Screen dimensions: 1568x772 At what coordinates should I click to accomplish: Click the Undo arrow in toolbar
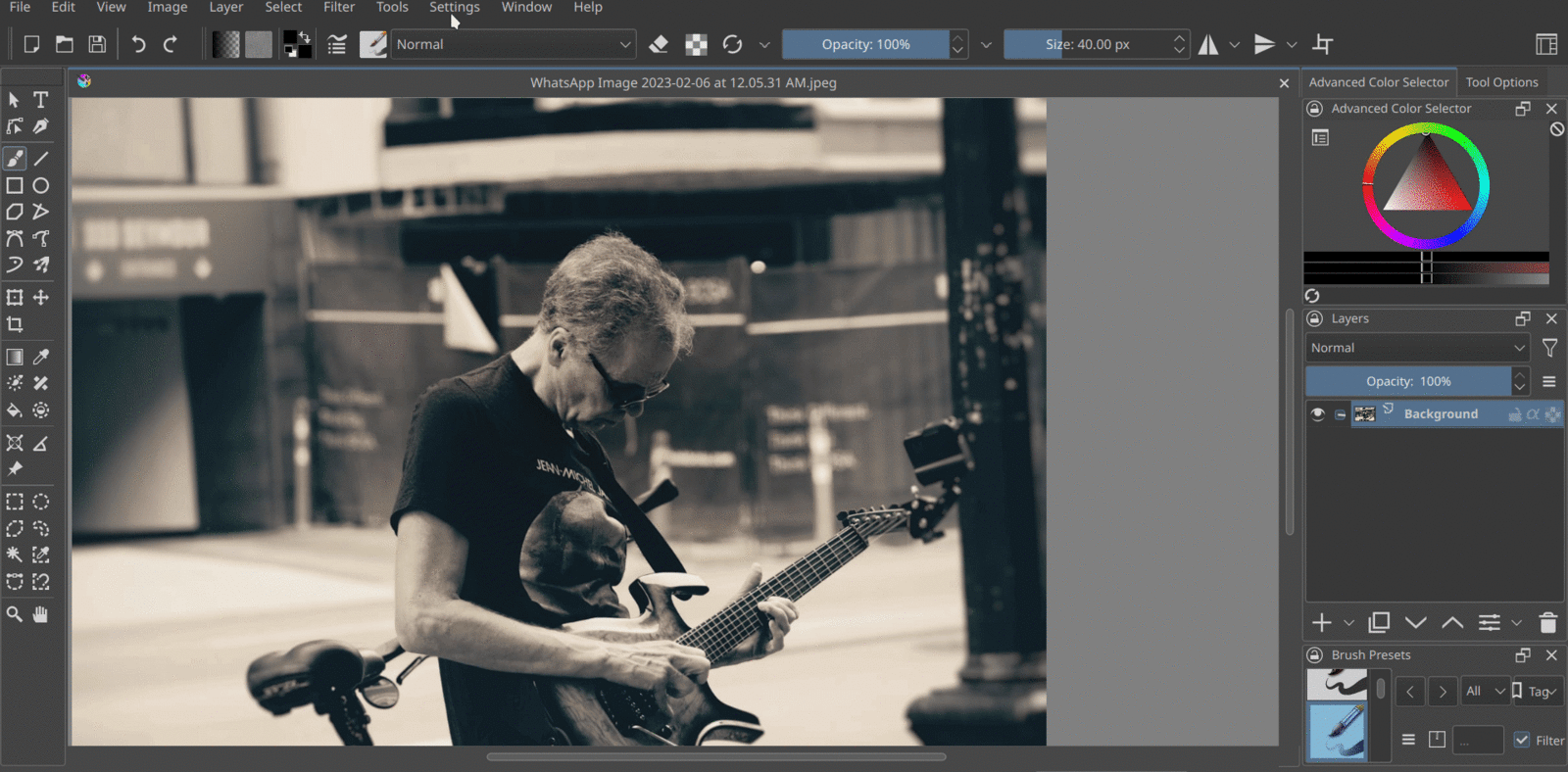coord(138,44)
